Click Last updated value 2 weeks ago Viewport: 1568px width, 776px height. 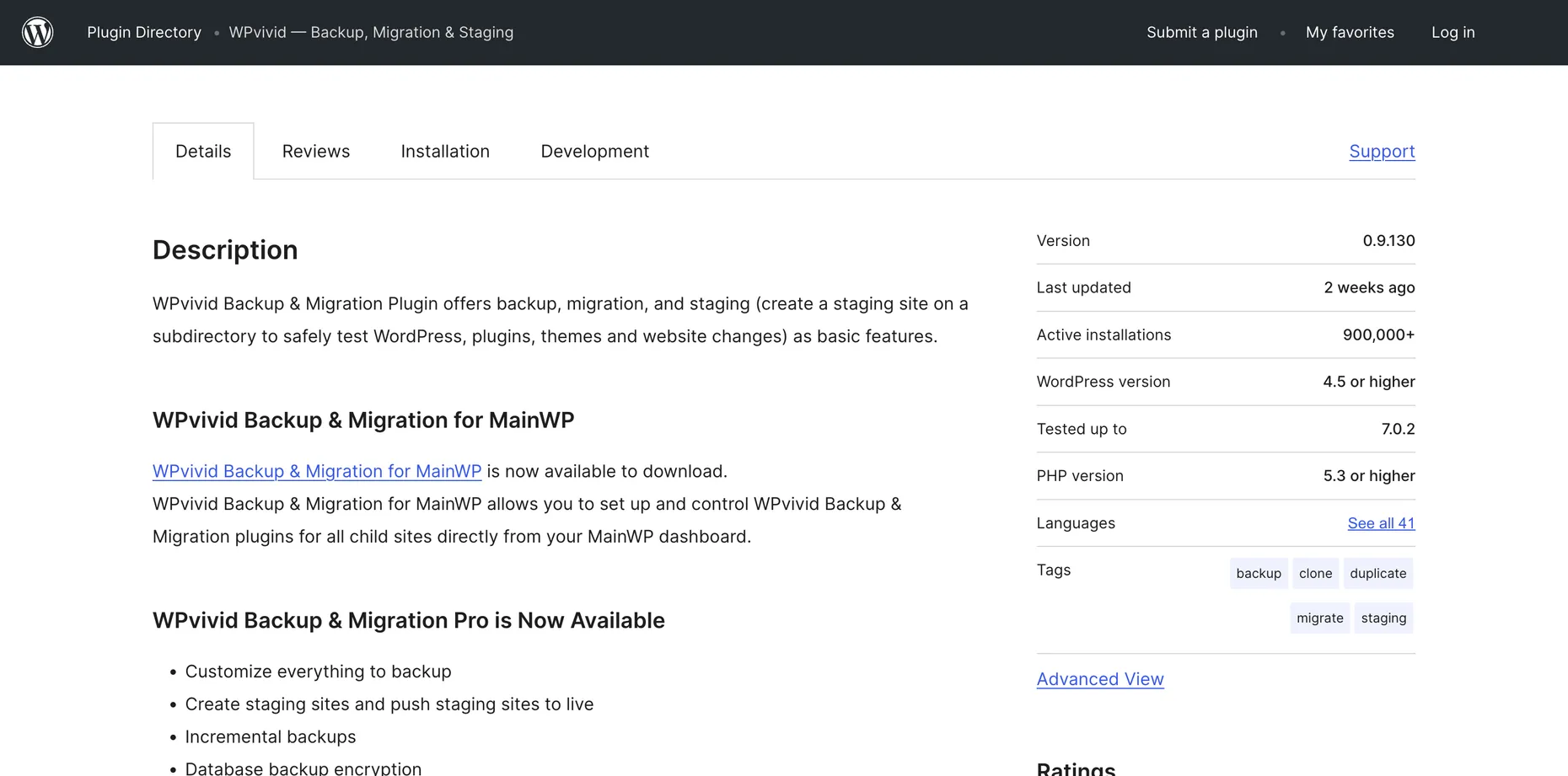click(1369, 288)
